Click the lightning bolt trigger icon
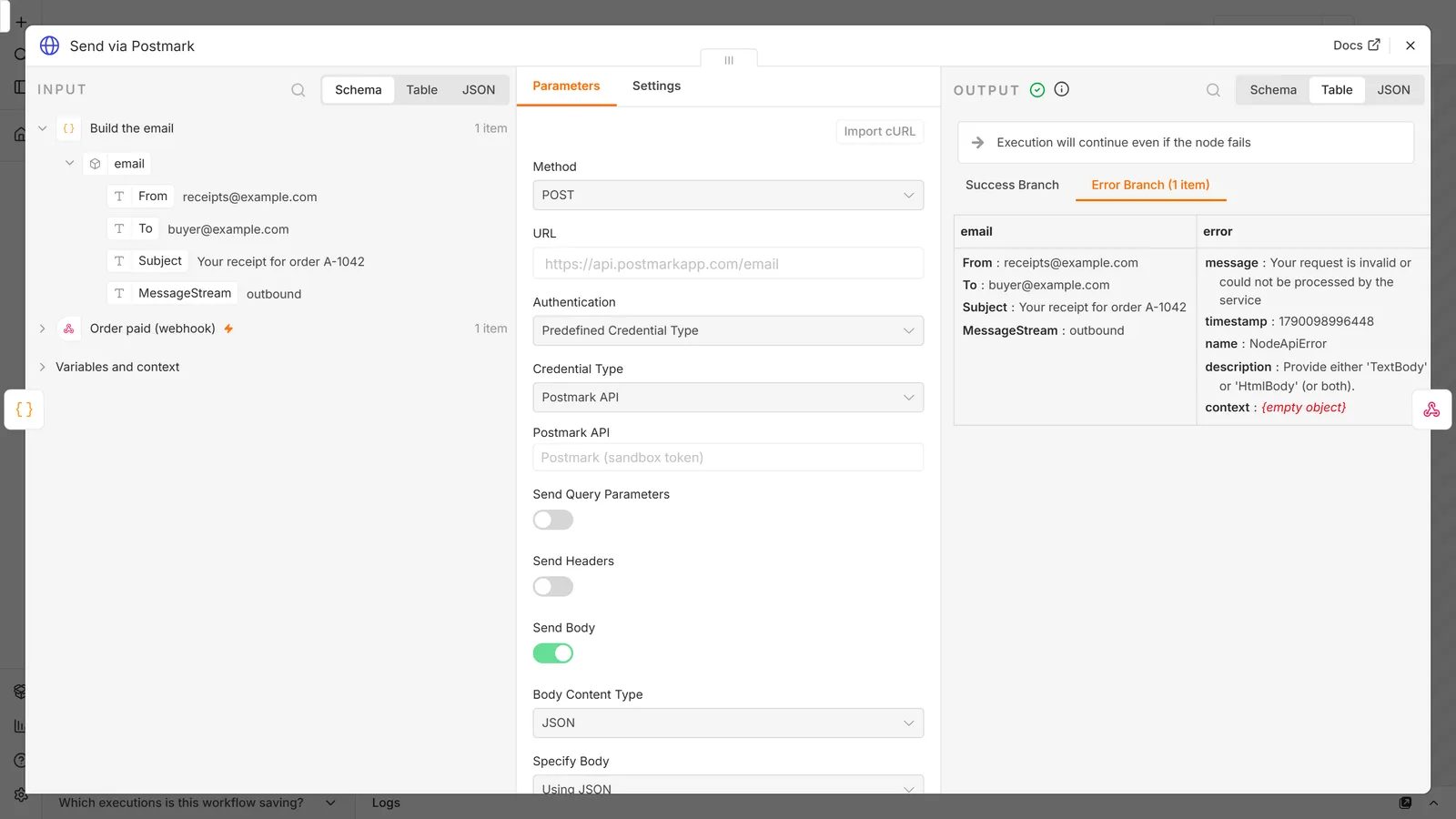 click(x=228, y=329)
